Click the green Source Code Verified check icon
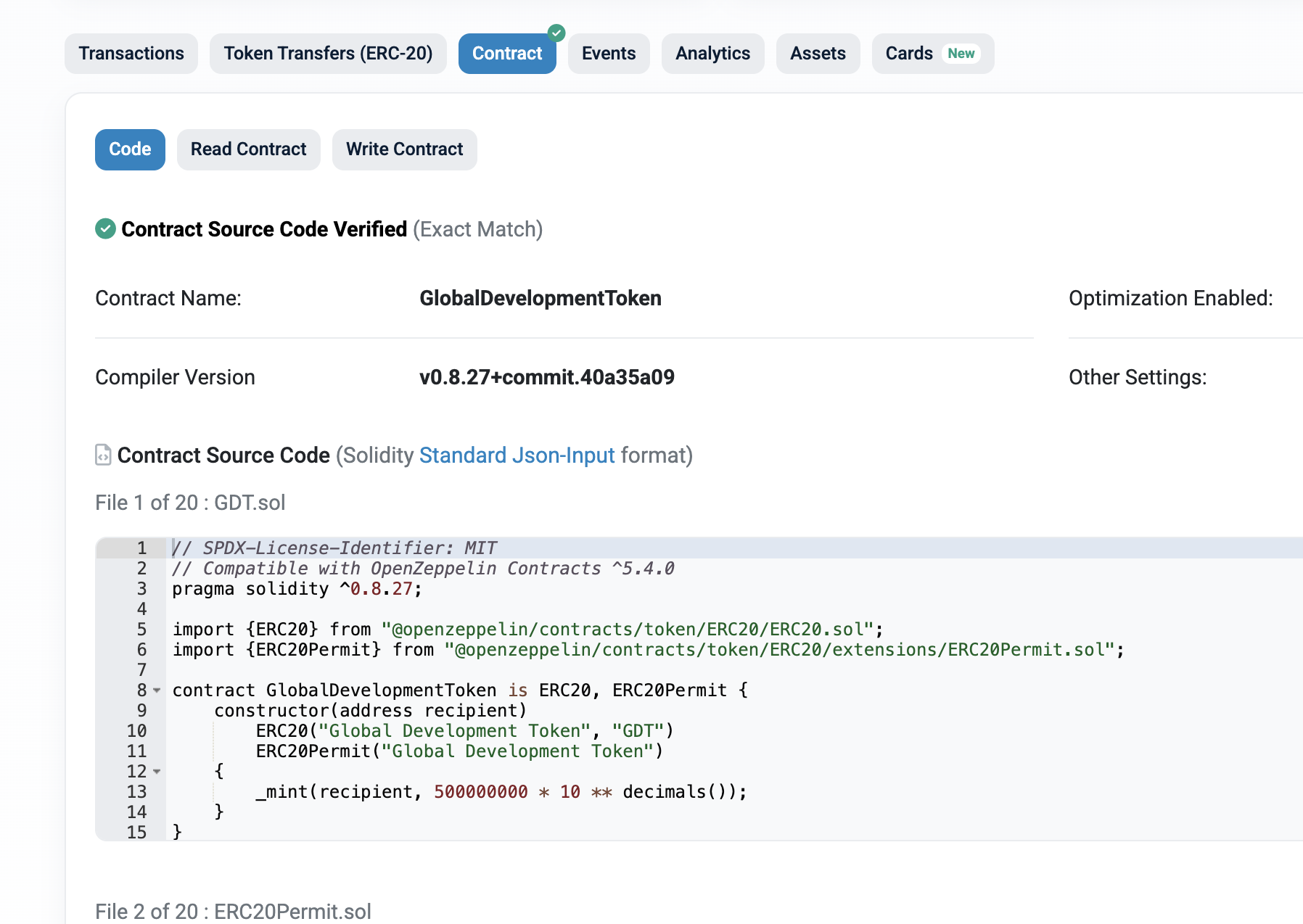 105,229
